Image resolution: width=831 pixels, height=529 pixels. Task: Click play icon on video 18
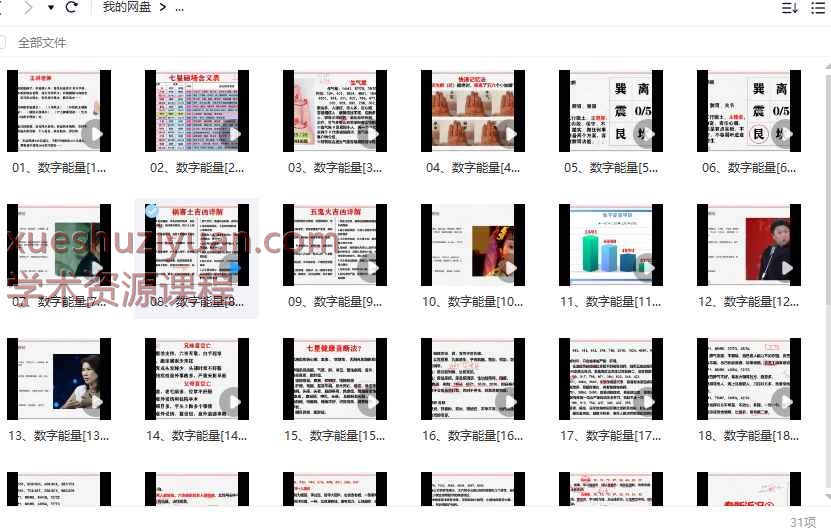[x=784, y=401]
